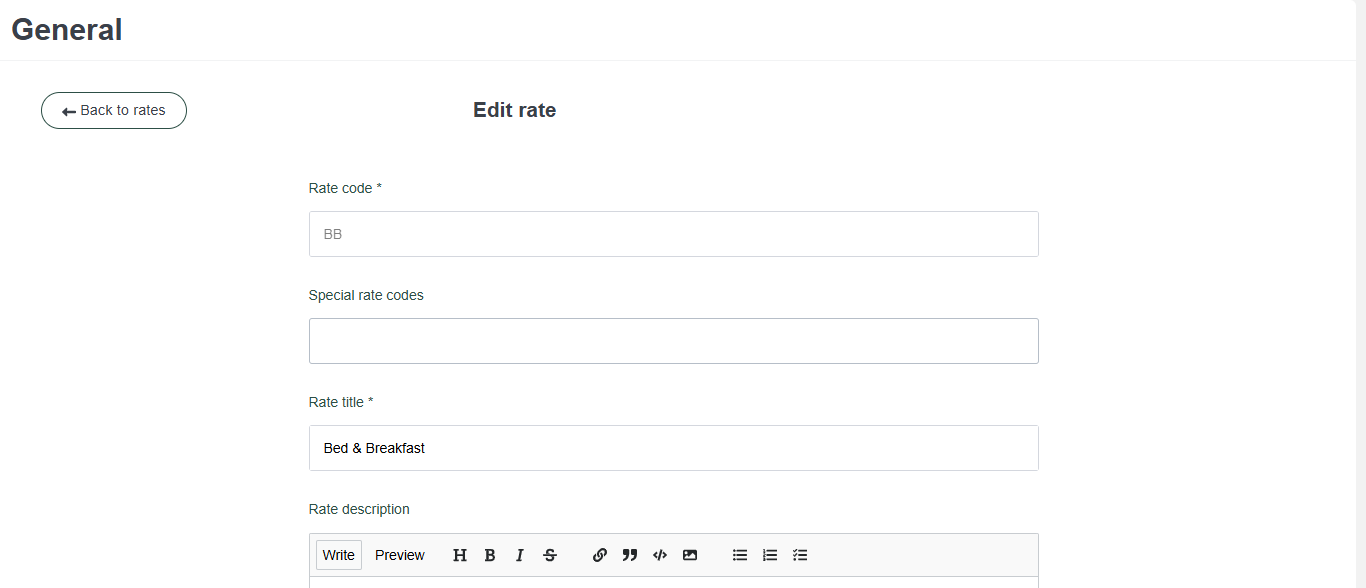The image size is (1366, 588).
Task: Insert a code snippet with the code icon
Action: tap(660, 555)
